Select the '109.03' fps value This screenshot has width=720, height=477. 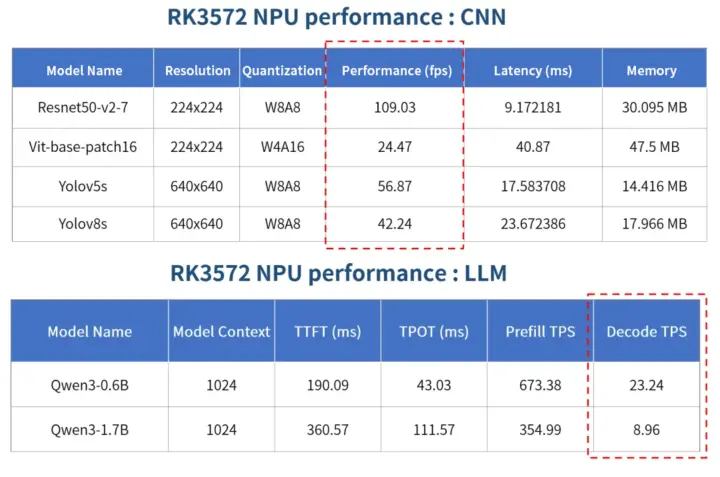395,107
